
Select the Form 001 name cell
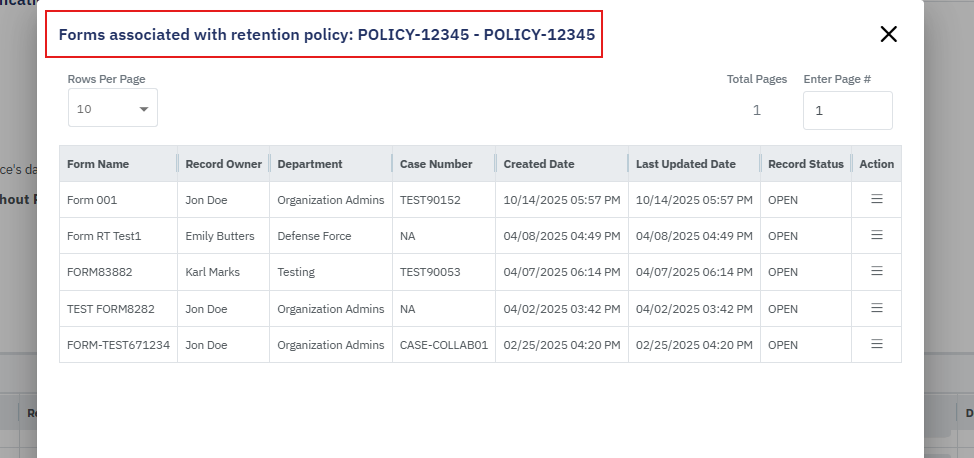click(x=92, y=200)
